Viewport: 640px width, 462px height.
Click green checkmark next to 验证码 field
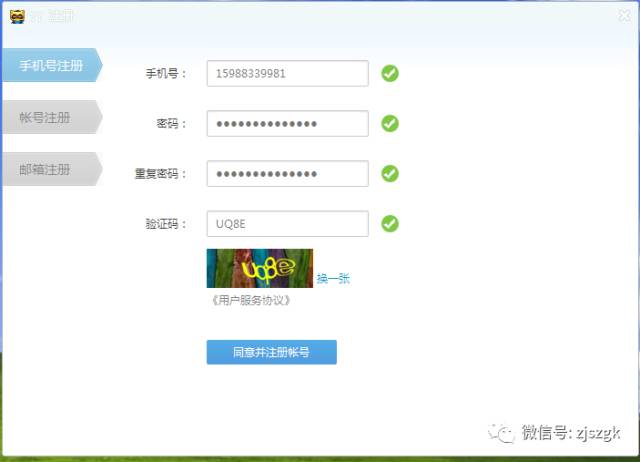(390, 224)
